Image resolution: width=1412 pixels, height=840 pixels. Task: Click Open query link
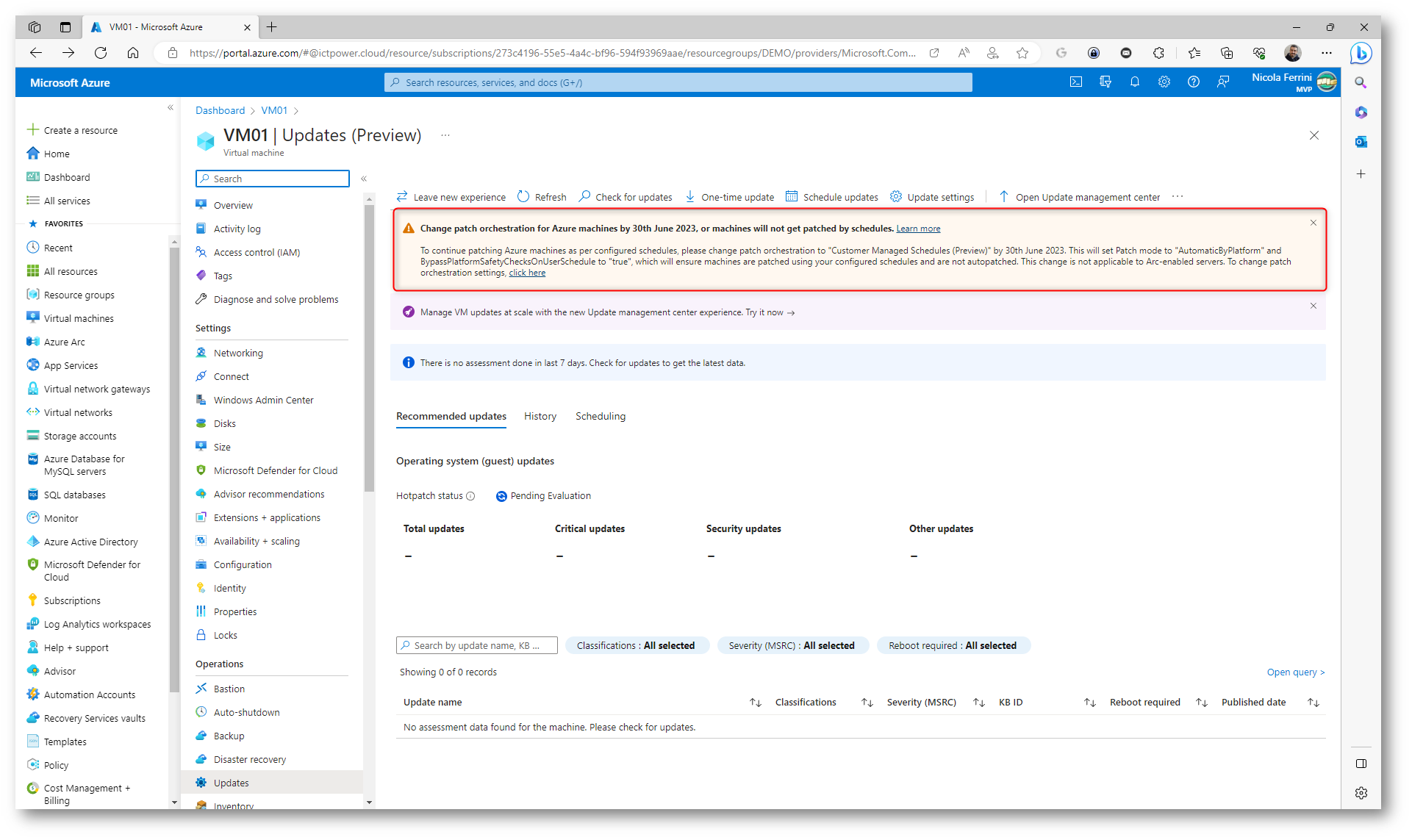(1296, 672)
